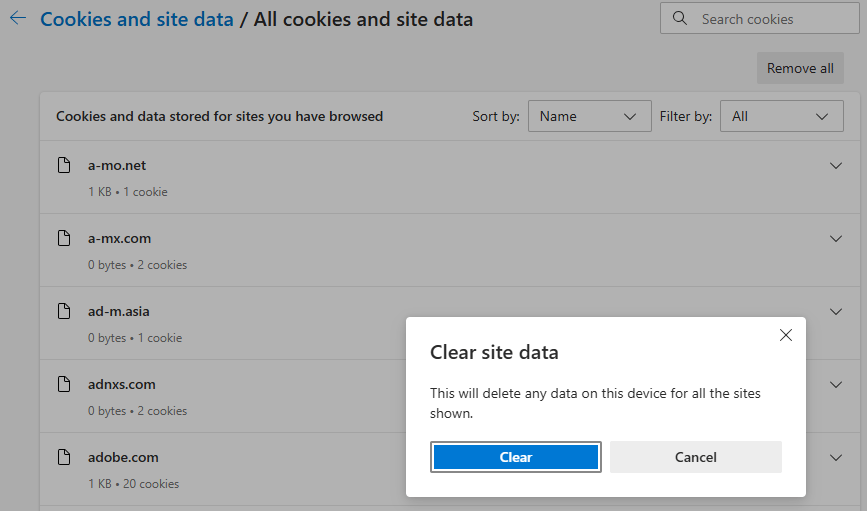Screen dimensions: 867x511
Task: Click the back arrow icon
Action: click(18, 18)
